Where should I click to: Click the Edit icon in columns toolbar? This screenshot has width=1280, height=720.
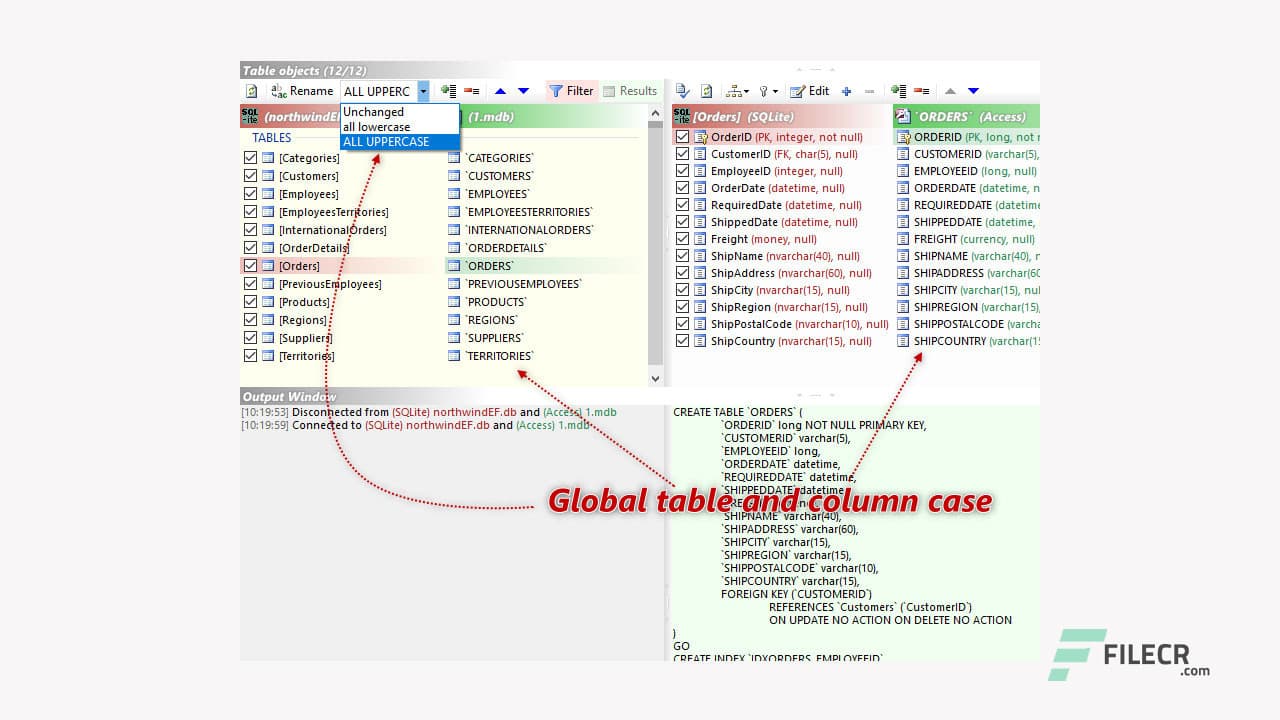coord(809,91)
